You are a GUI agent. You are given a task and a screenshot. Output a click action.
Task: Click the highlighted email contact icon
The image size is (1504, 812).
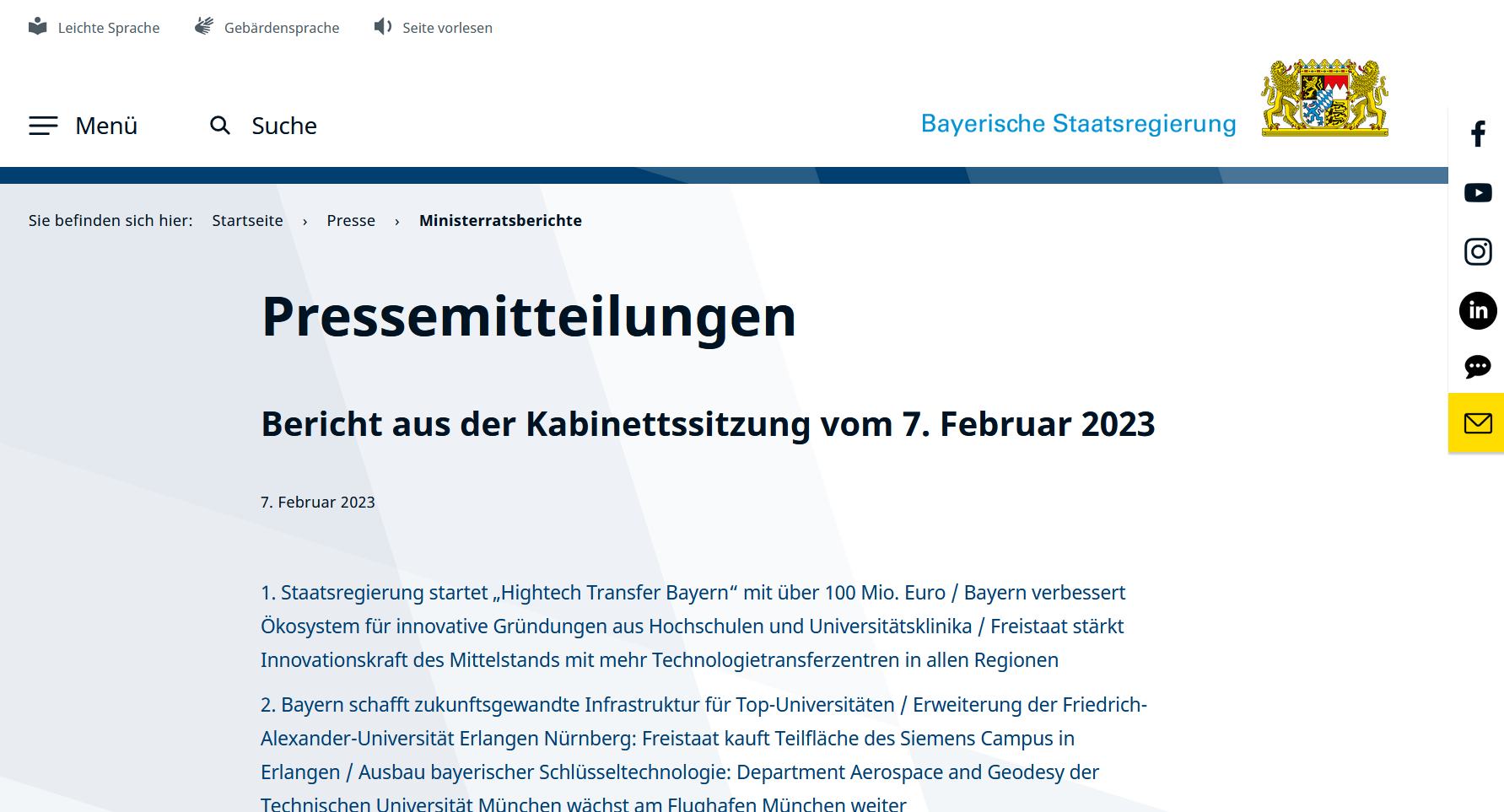pos(1476,422)
